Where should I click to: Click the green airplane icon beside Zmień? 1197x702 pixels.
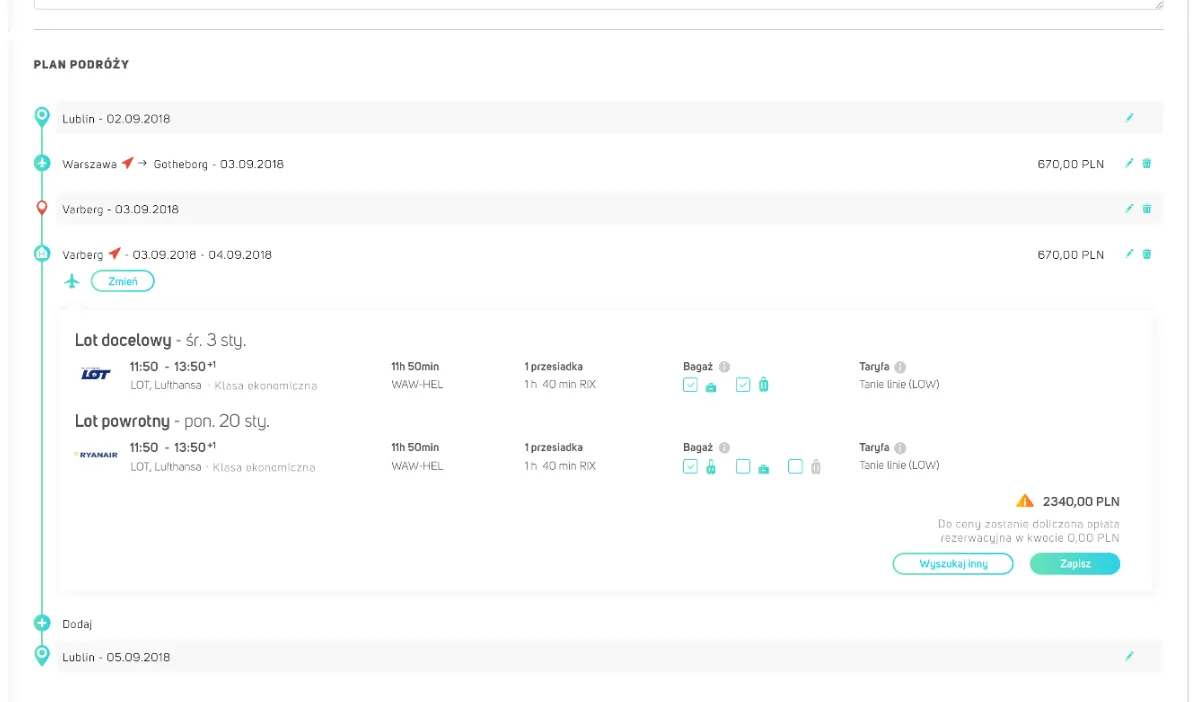pyautogui.click(x=72, y=281)
